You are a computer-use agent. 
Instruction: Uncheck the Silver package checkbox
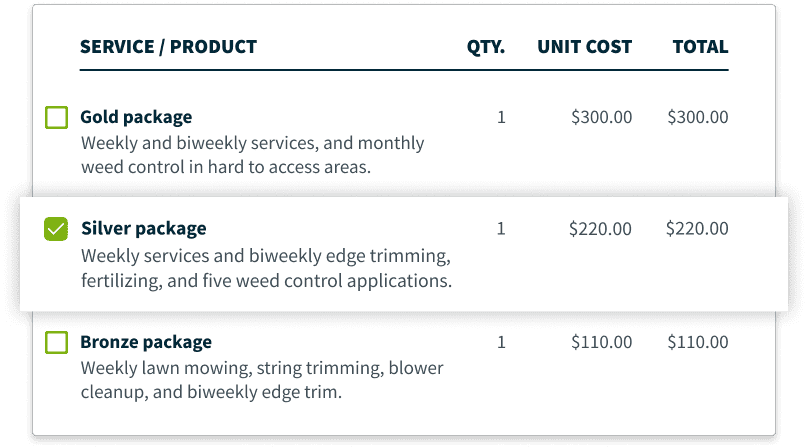56,229
